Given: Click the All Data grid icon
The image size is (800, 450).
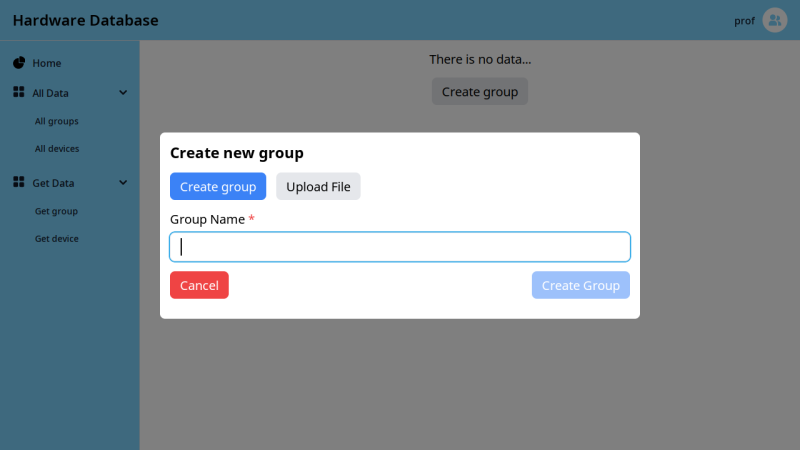Looking at the screenshot, I should point(19,92).
